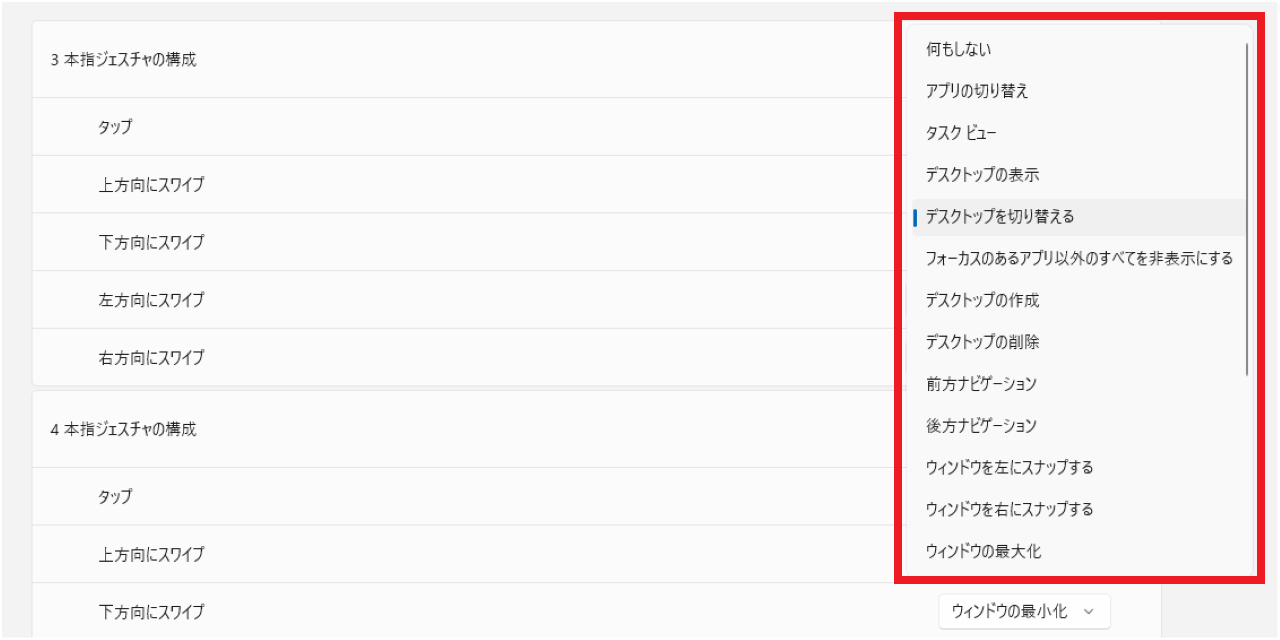This screenshot has width=1280, height=640.
Task: Select デスクトップを切り替える option
Action: pyautogui.click(x=1000, y=217)
